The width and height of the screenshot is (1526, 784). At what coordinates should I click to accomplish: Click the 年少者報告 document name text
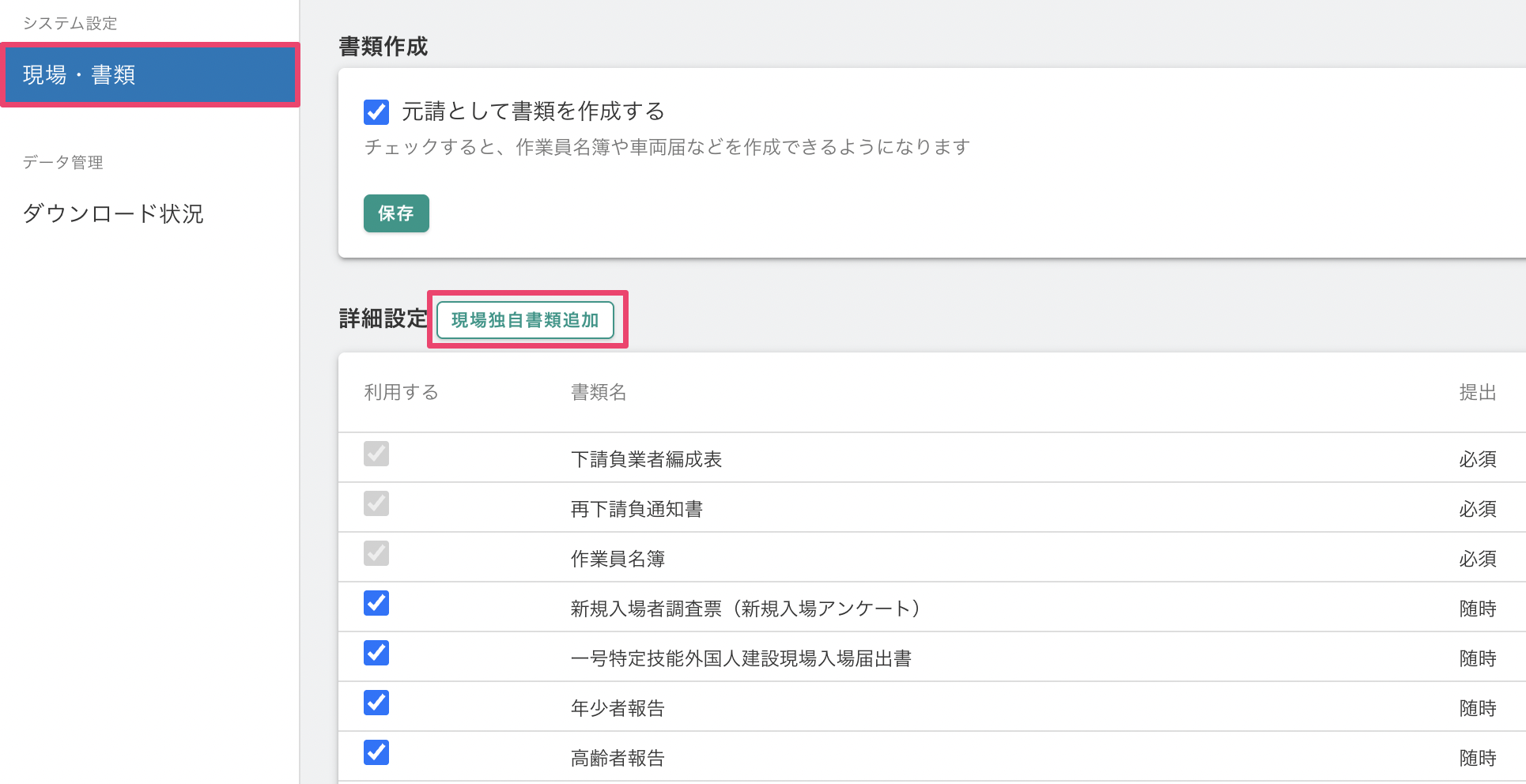(618, 708)
